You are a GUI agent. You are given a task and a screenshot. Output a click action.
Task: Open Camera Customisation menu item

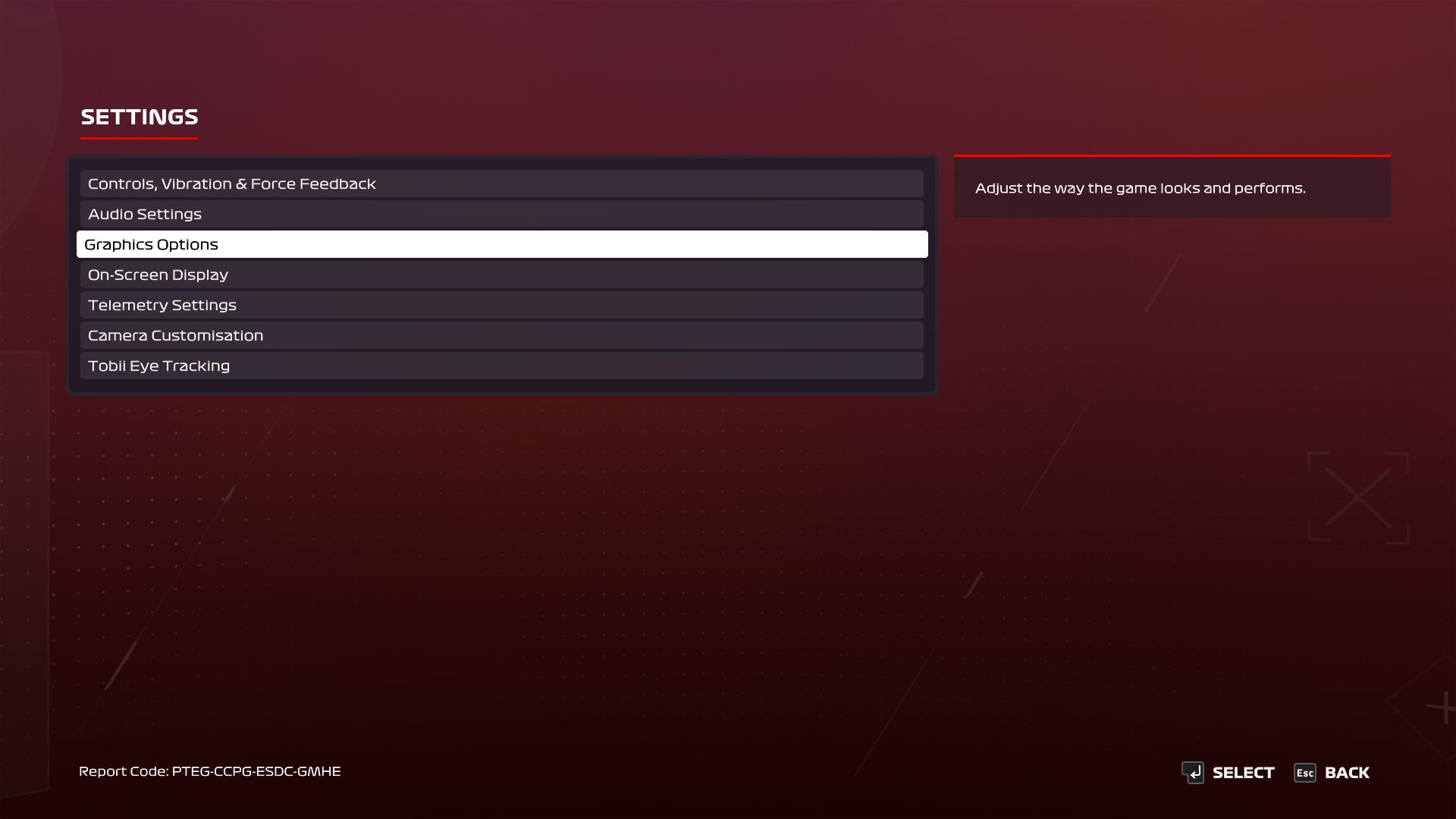point(502,335)
